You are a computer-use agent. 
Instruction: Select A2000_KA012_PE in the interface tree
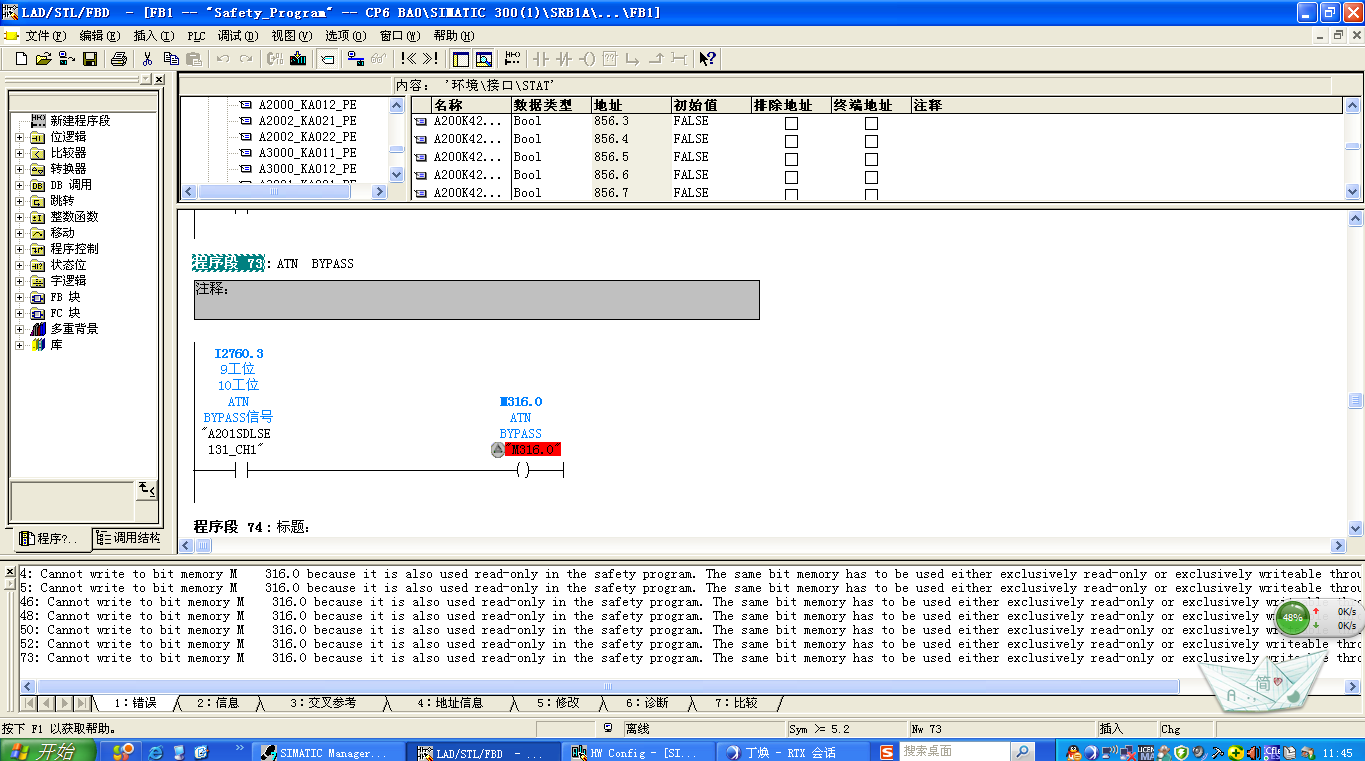pos(307,105)
